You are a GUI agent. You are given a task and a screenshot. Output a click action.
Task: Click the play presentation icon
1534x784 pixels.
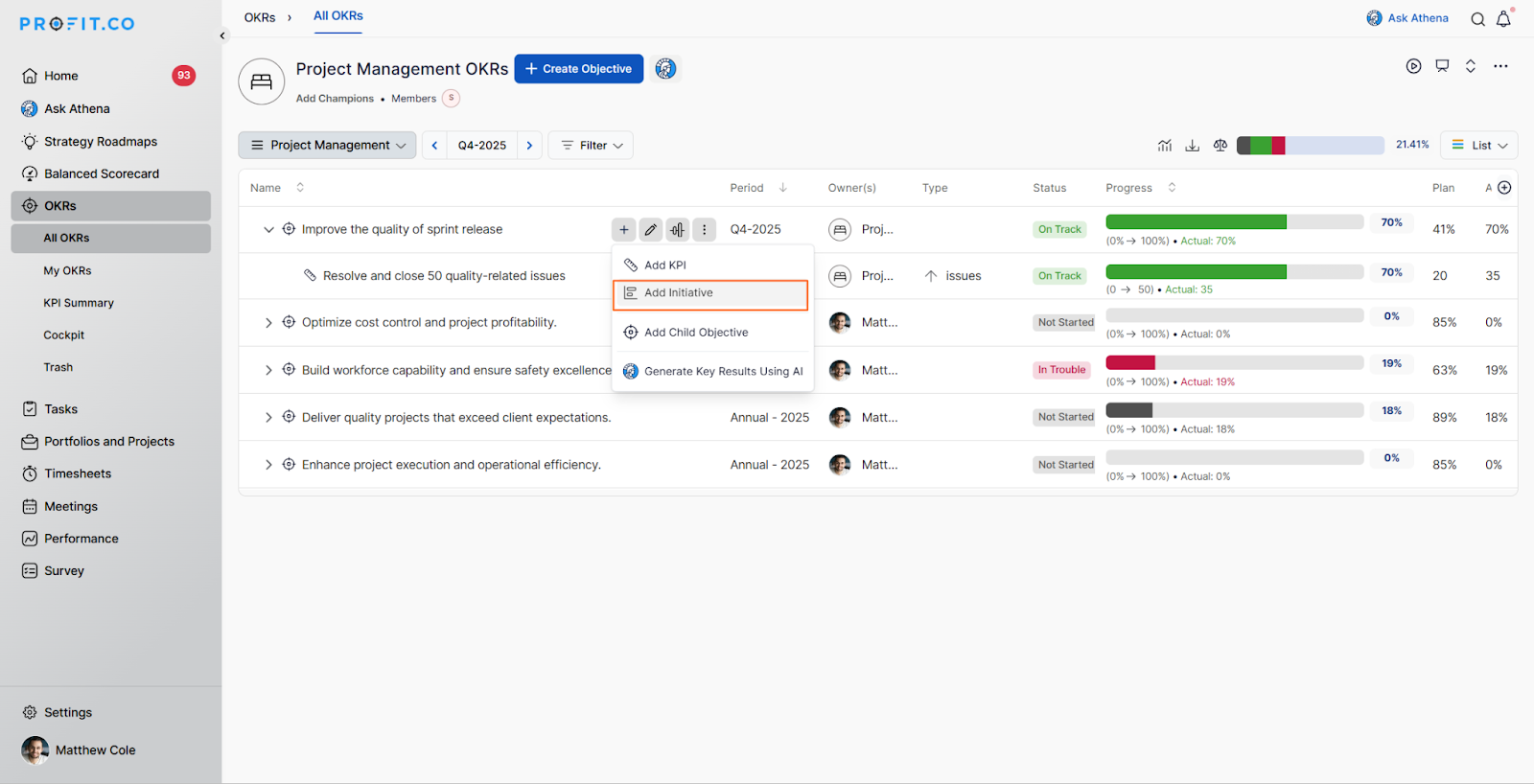point(1413,66)
